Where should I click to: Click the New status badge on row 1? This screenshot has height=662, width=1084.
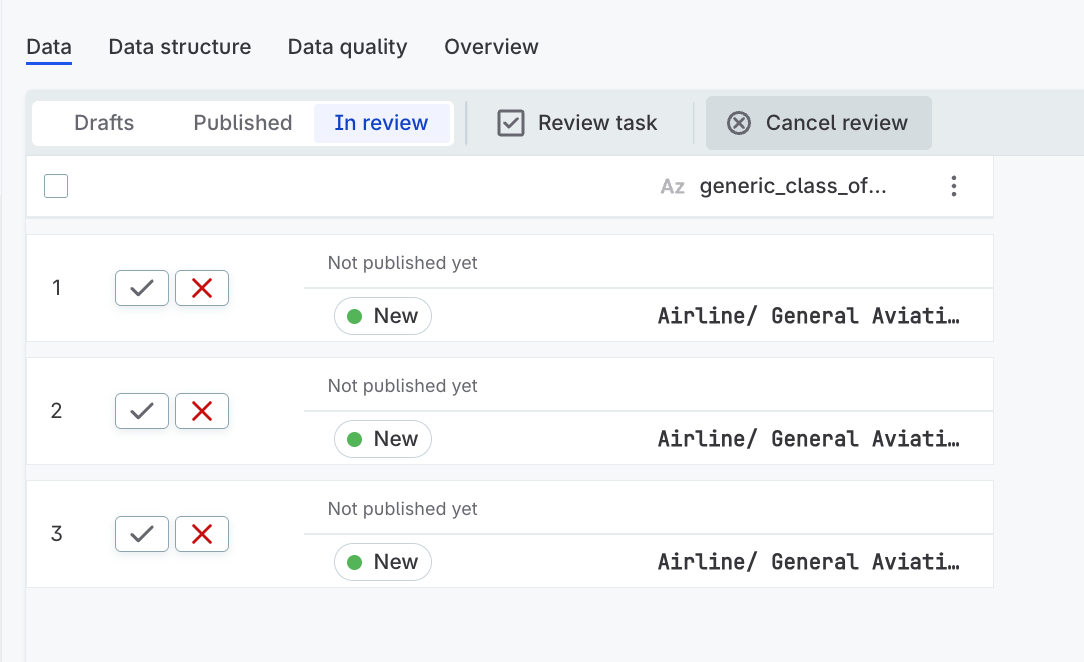[382, 316]
